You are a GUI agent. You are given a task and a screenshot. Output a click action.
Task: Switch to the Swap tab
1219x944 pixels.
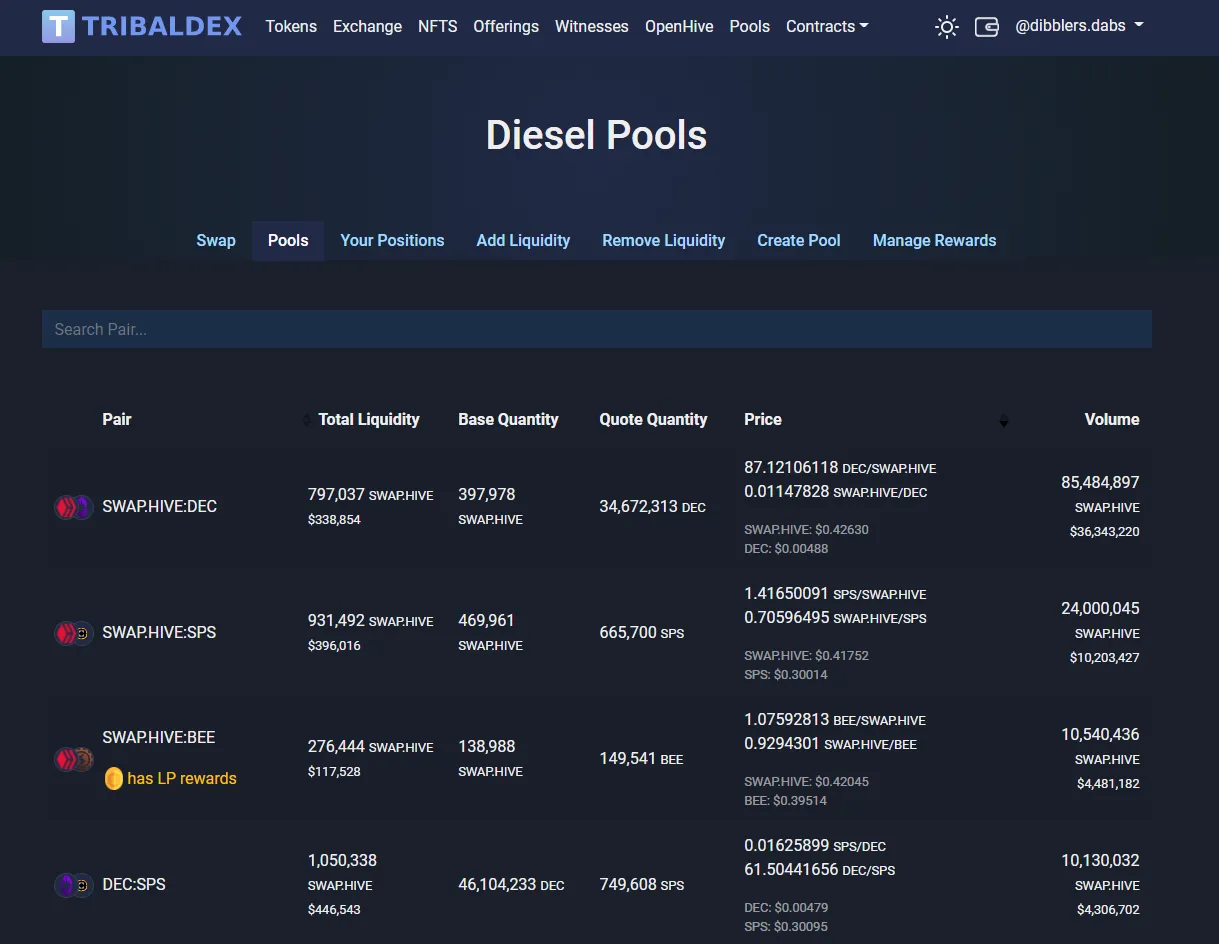(x=216, y=240)
